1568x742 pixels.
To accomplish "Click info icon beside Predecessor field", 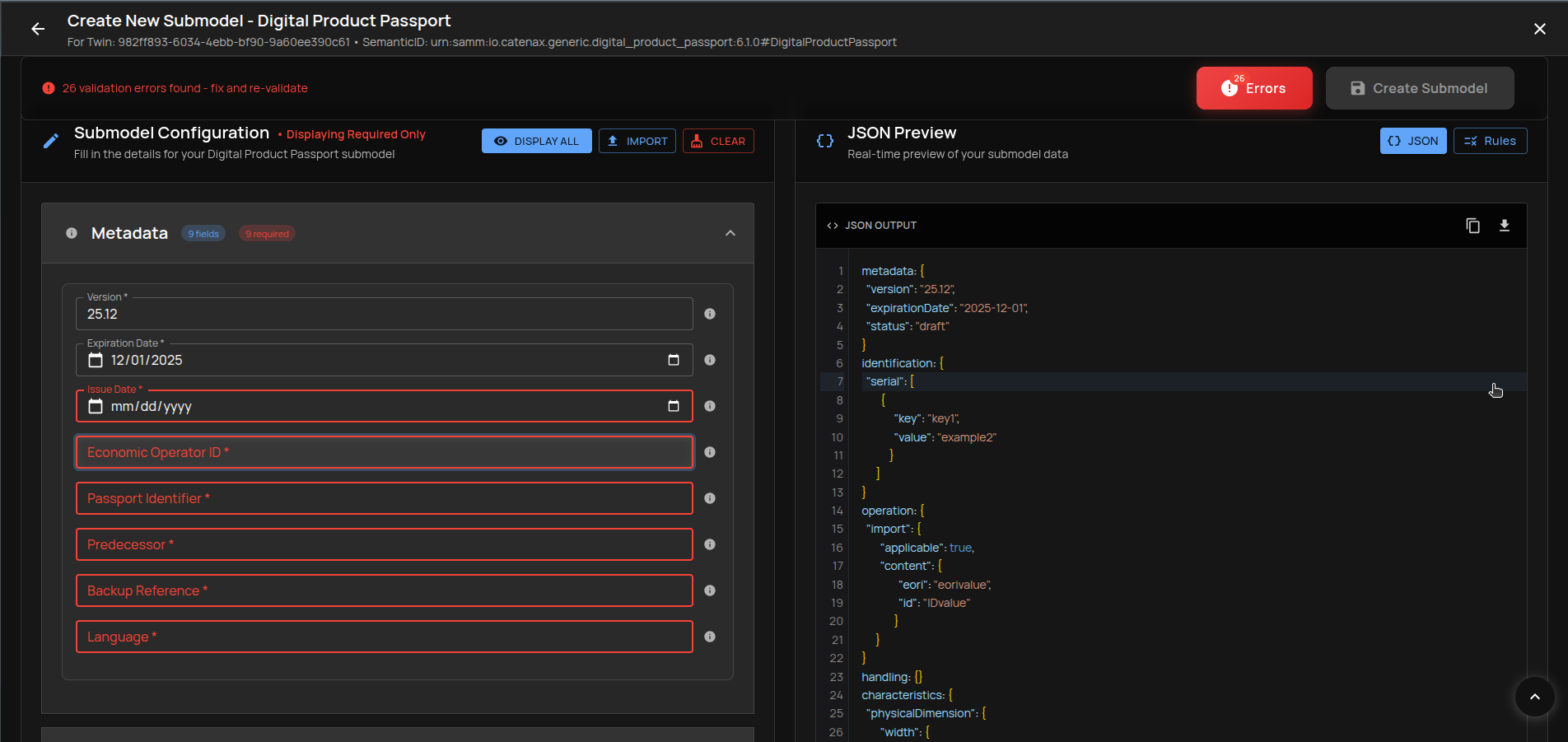I will pos(710,544).
